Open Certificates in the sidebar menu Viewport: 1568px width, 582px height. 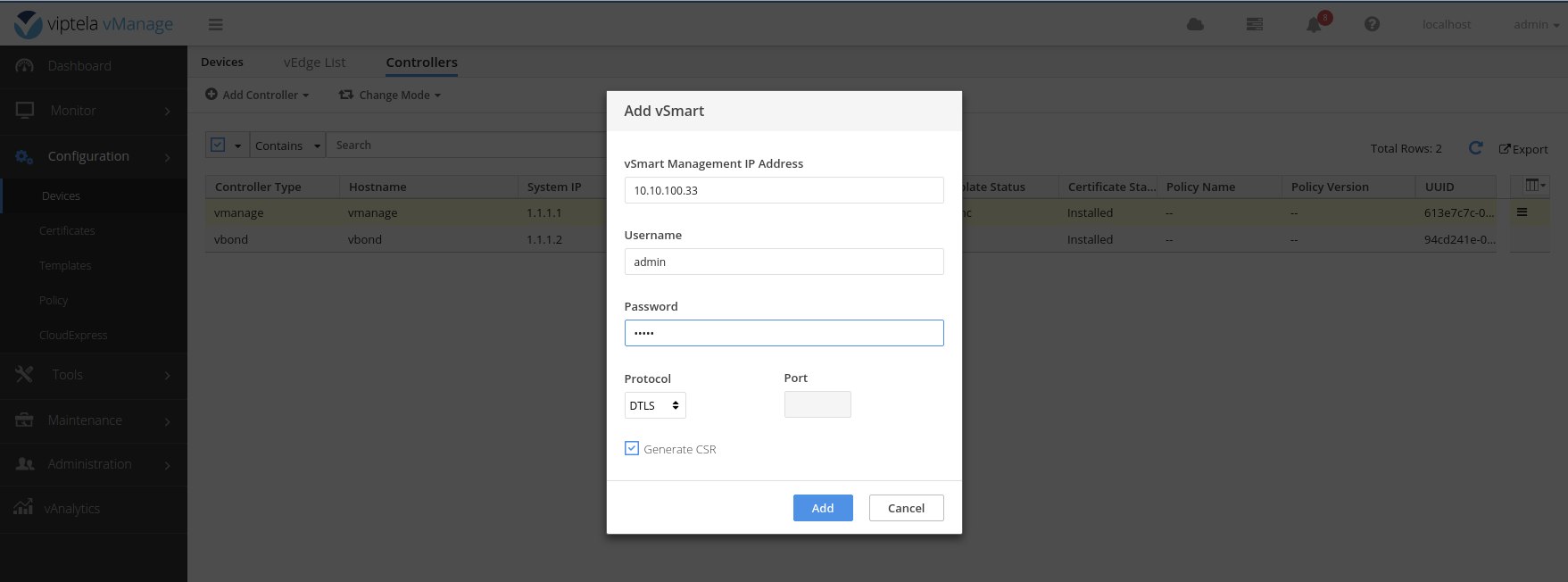point(67,231)
